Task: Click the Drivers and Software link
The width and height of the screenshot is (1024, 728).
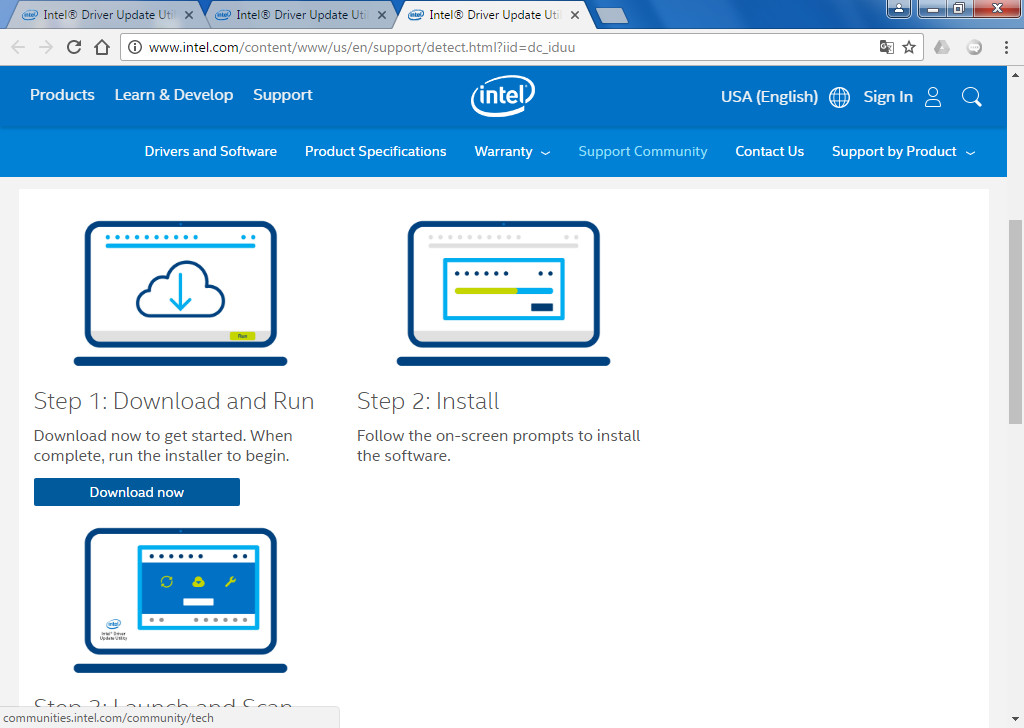Action: tap(210, 151)
